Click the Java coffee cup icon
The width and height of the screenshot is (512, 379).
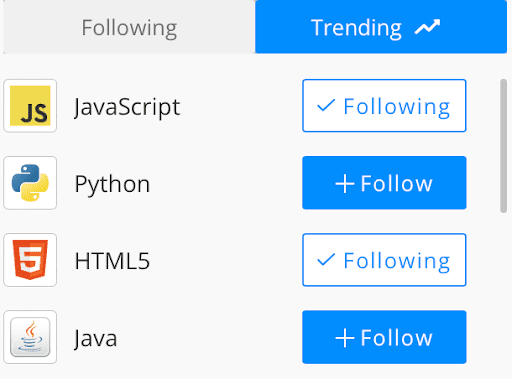pyautogui.click(x=30, y=337)
